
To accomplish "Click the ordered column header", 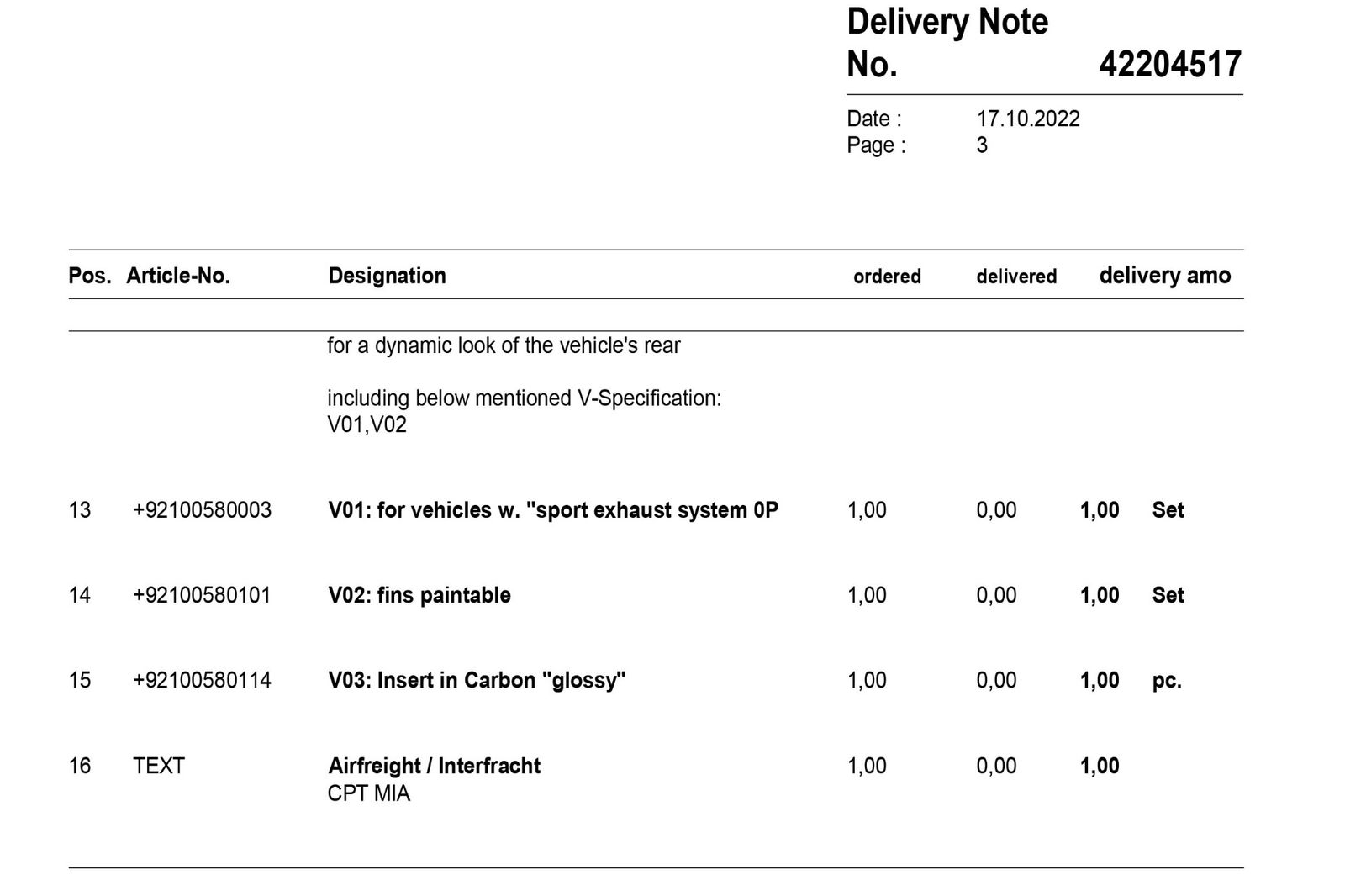I will pyautogui.click(x=887, y=277).
